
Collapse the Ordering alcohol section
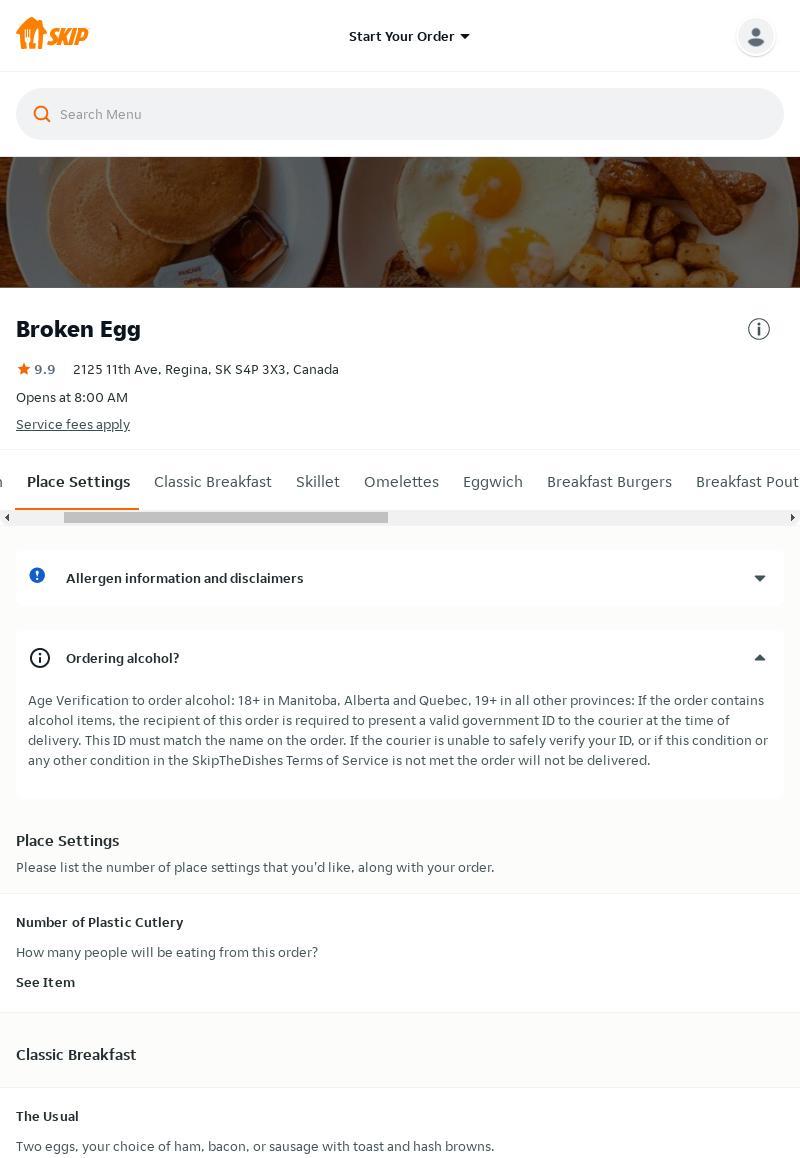click(759, 658)
